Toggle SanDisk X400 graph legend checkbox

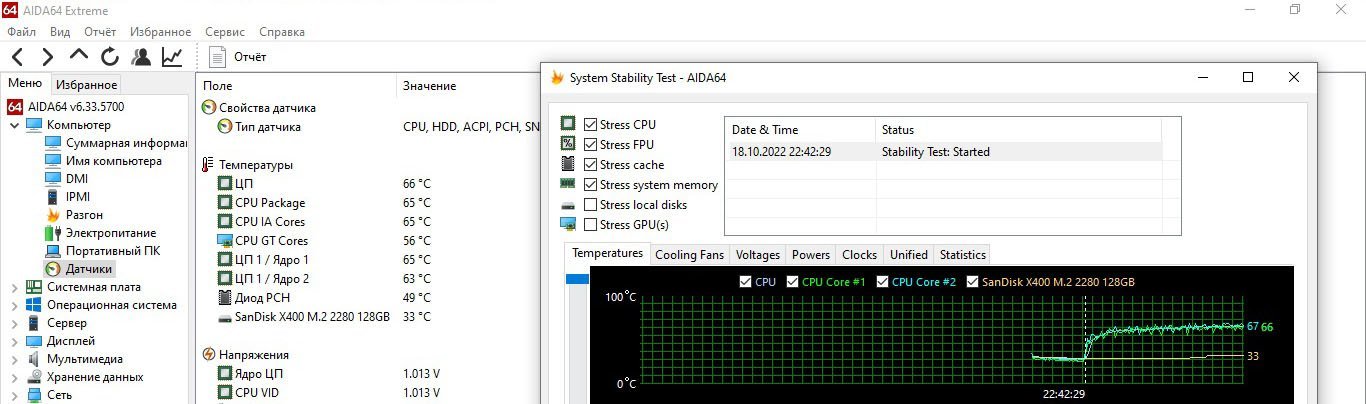click(974, 282)
